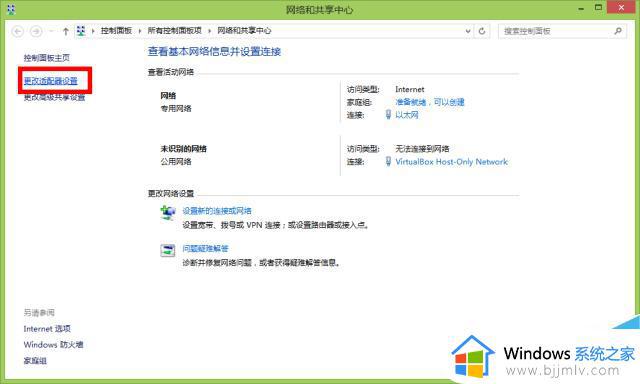The height and width of the screenshot is (384, 640).
Task: Open the 以太网 connection link
Action: coord(407,115)
